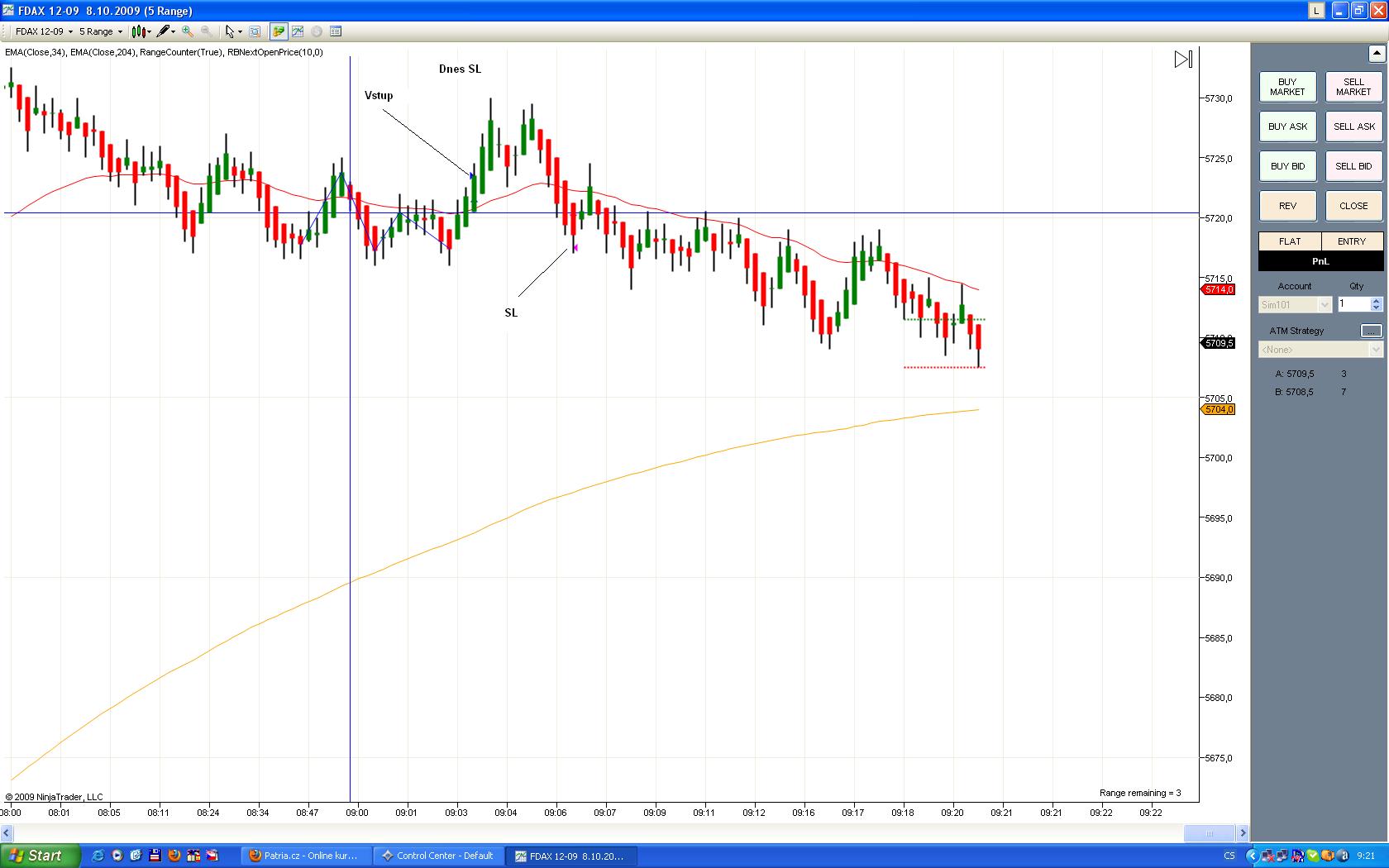Click the ATM Strategy ellipsis button

[x=1371, y=331]
